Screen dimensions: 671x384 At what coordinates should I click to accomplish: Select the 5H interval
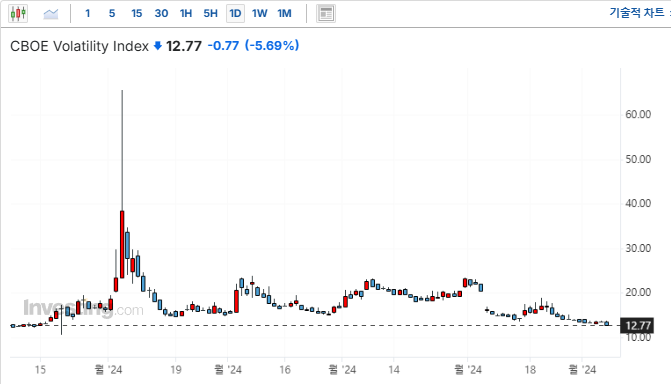coord(210,14)
